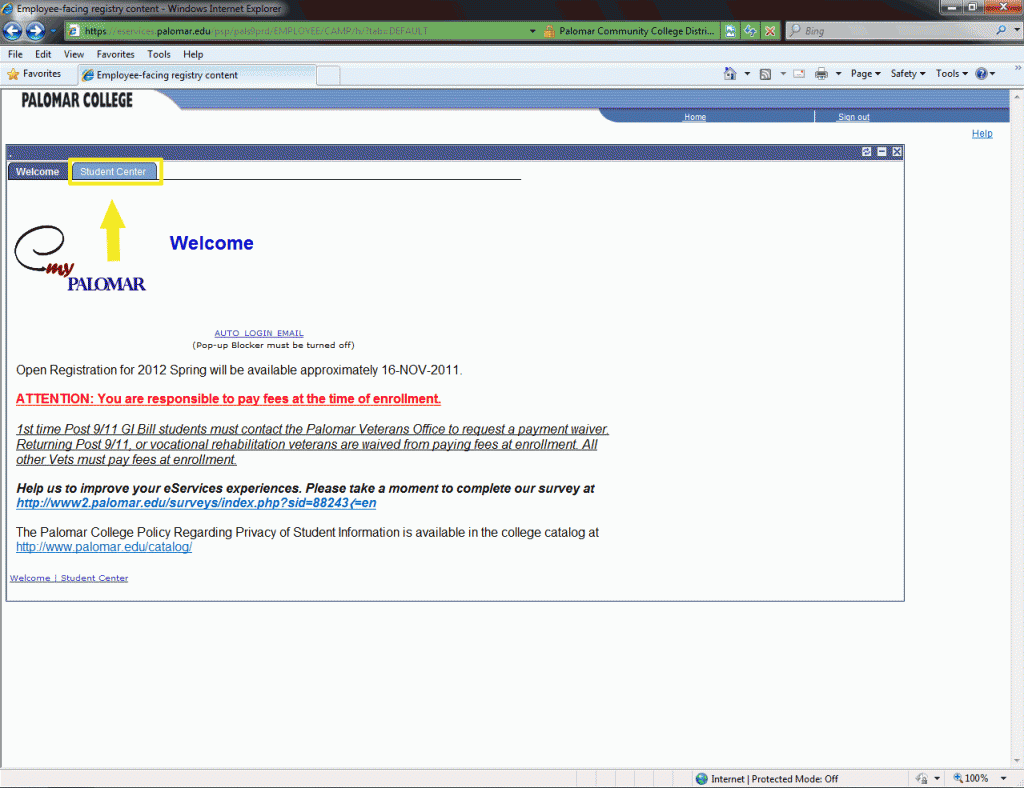Open the Edit menu
The width and height of the screenshot is (1024, 788).
coord(43,54)
